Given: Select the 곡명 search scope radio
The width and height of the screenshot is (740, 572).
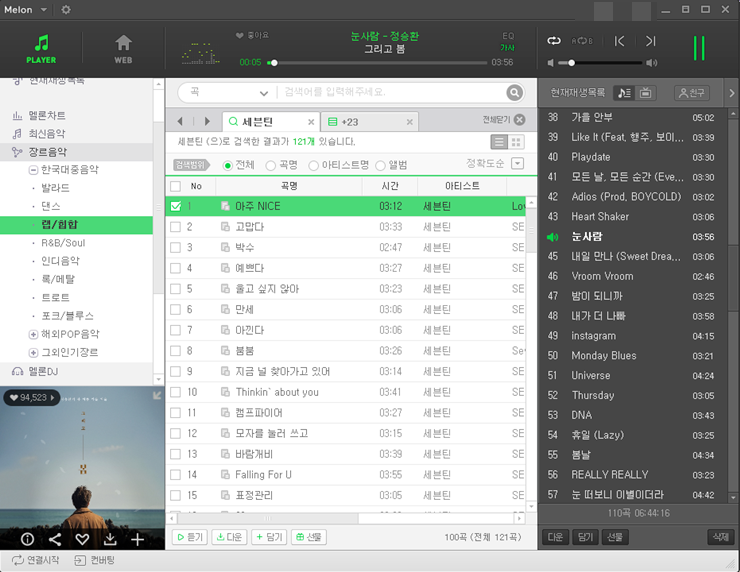Looking at the screenshot, I should [270, 165].
